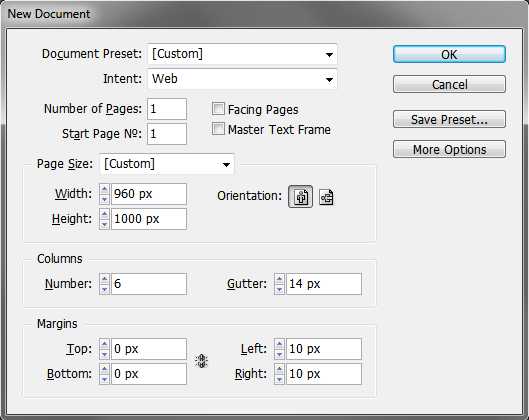Toggle the margins link chain icon

click(201, 361)
